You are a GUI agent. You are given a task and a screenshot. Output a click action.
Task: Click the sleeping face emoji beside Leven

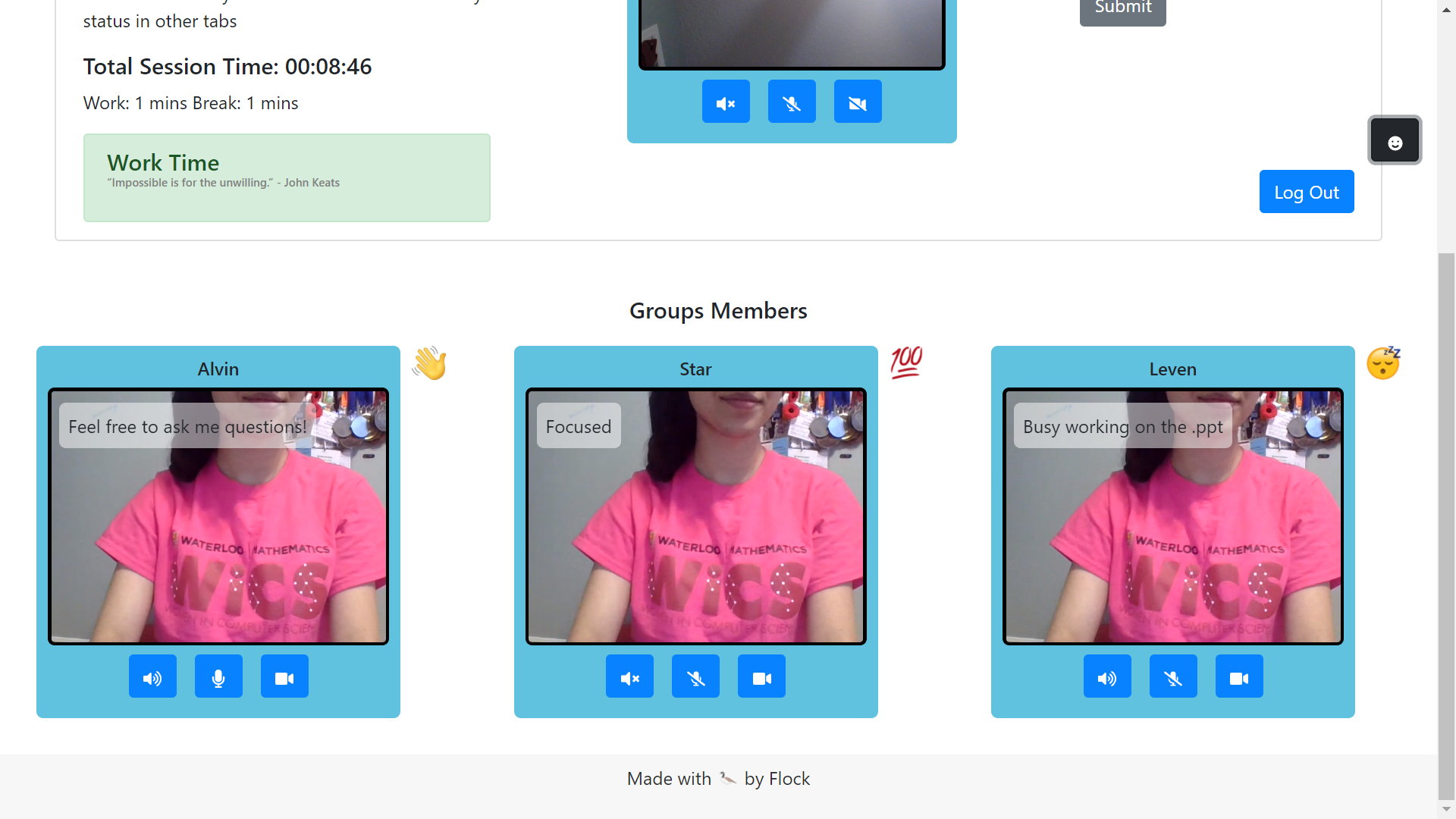pos(1383,363)
